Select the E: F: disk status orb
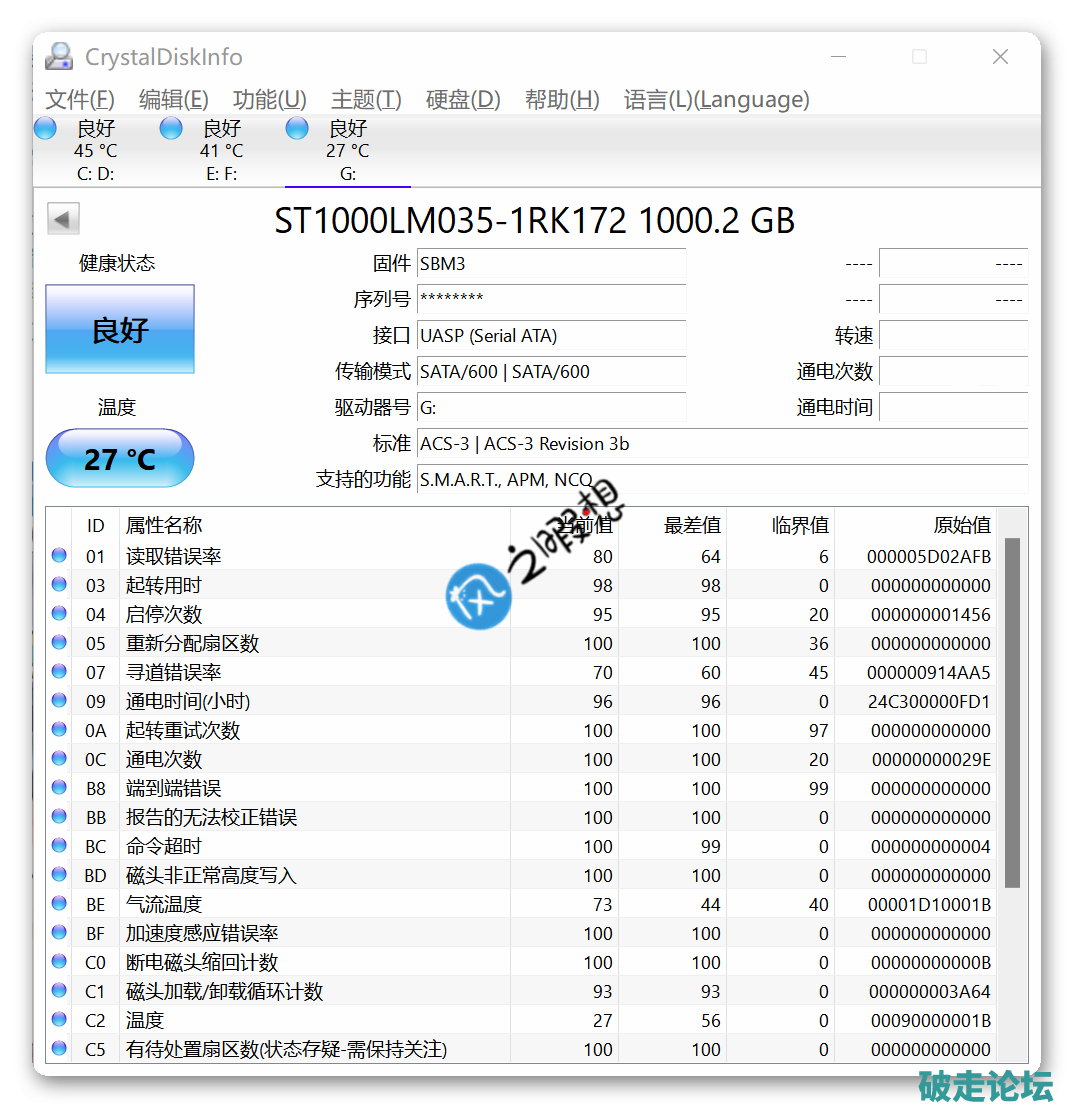 (172, 129)
